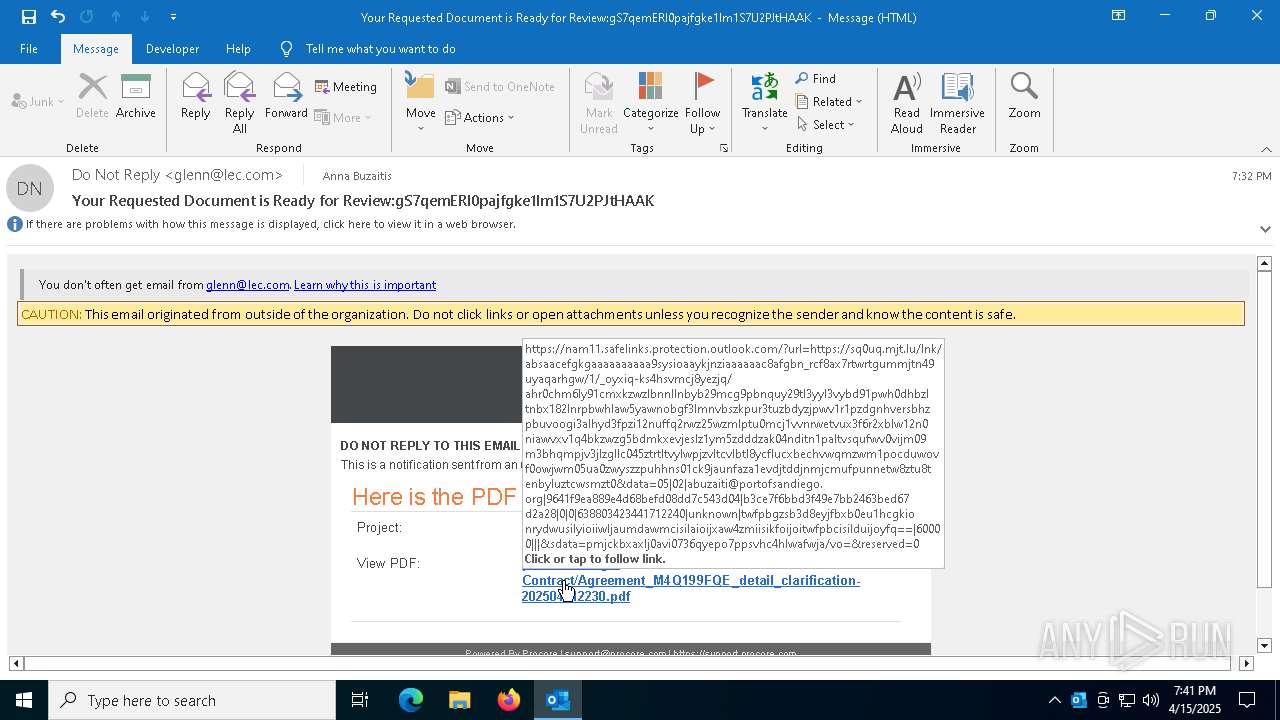The height and width of the screenshot is (720, 1280).
Task: Click the volume tray icon
Action: [1151, 700]
